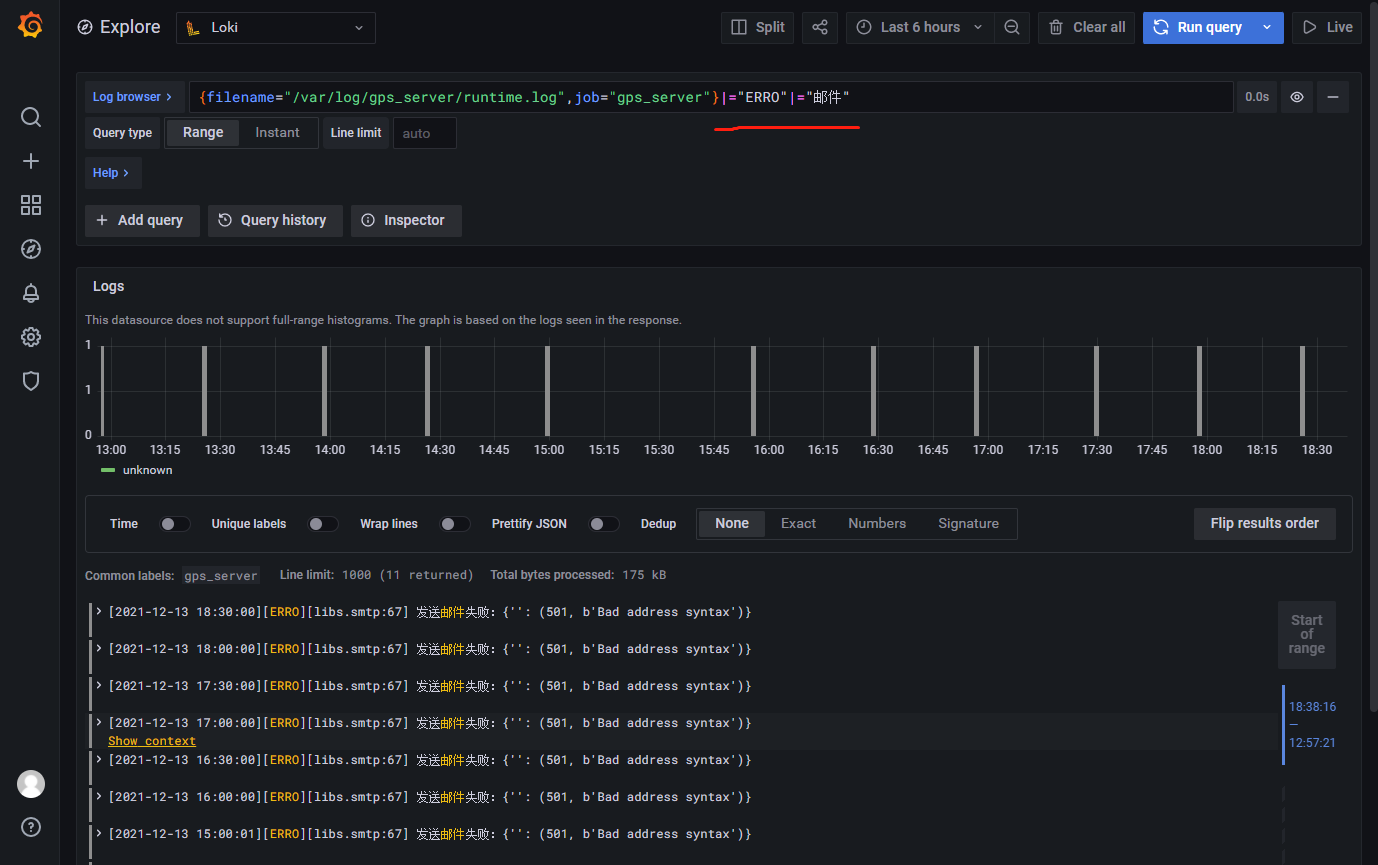Click the Line limit input field
This screenshot has height=865, width=1378.
point(425,133)
